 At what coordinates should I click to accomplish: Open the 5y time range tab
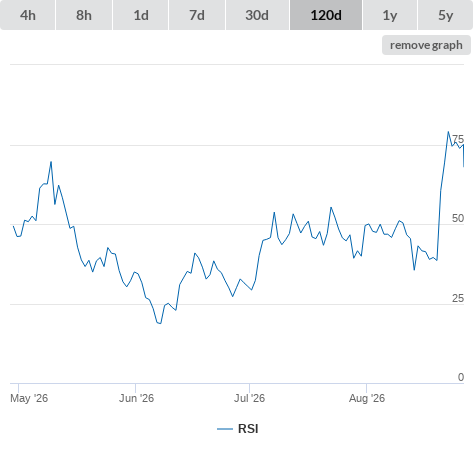[x=446, y=15]
